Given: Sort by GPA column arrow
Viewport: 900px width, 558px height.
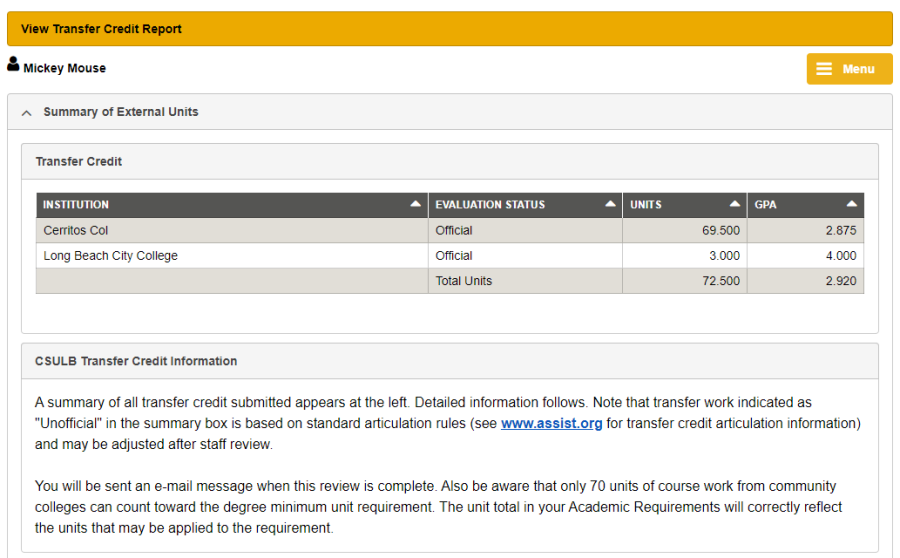Looking at the screenshot, I should point(851,204).
